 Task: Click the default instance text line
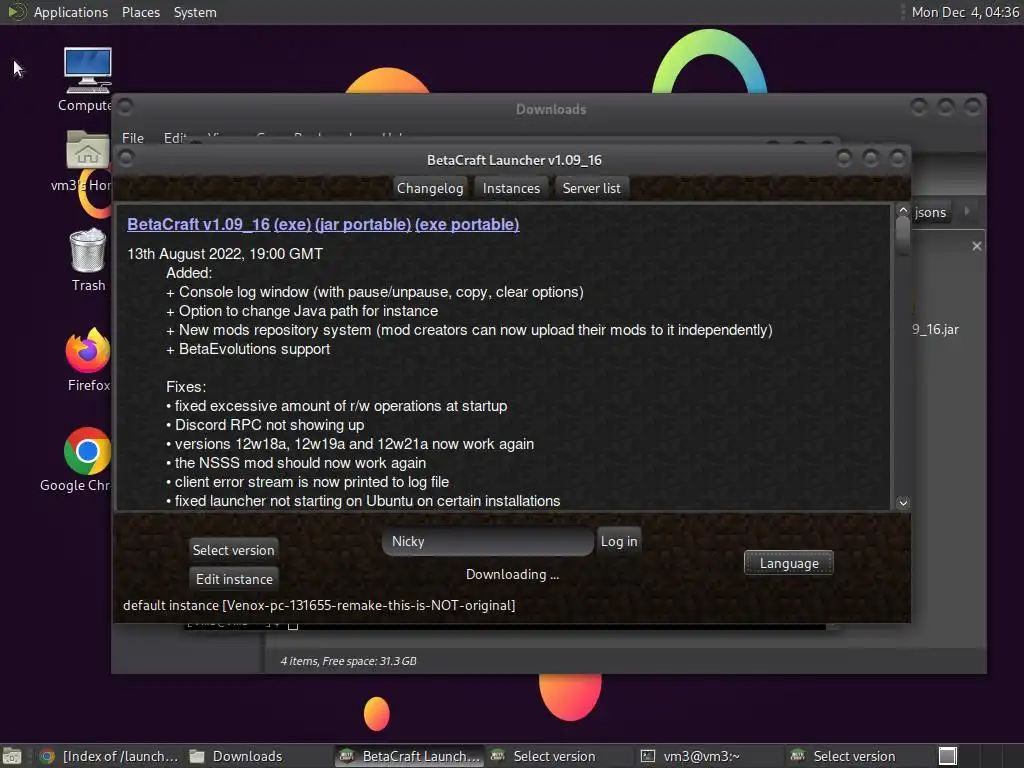click(319, 605)
